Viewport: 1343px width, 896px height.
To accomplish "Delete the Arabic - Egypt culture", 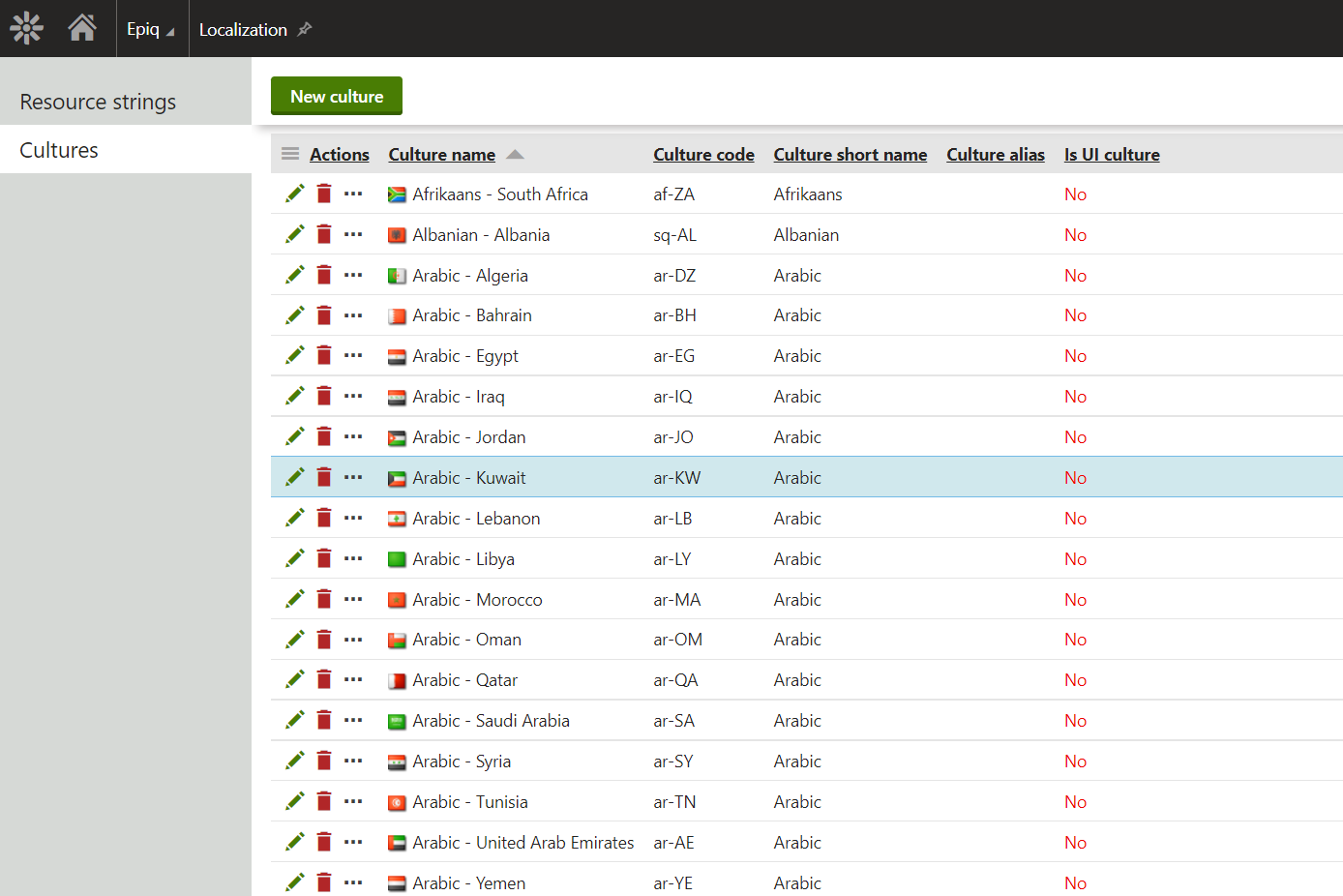I will point(324,356).
